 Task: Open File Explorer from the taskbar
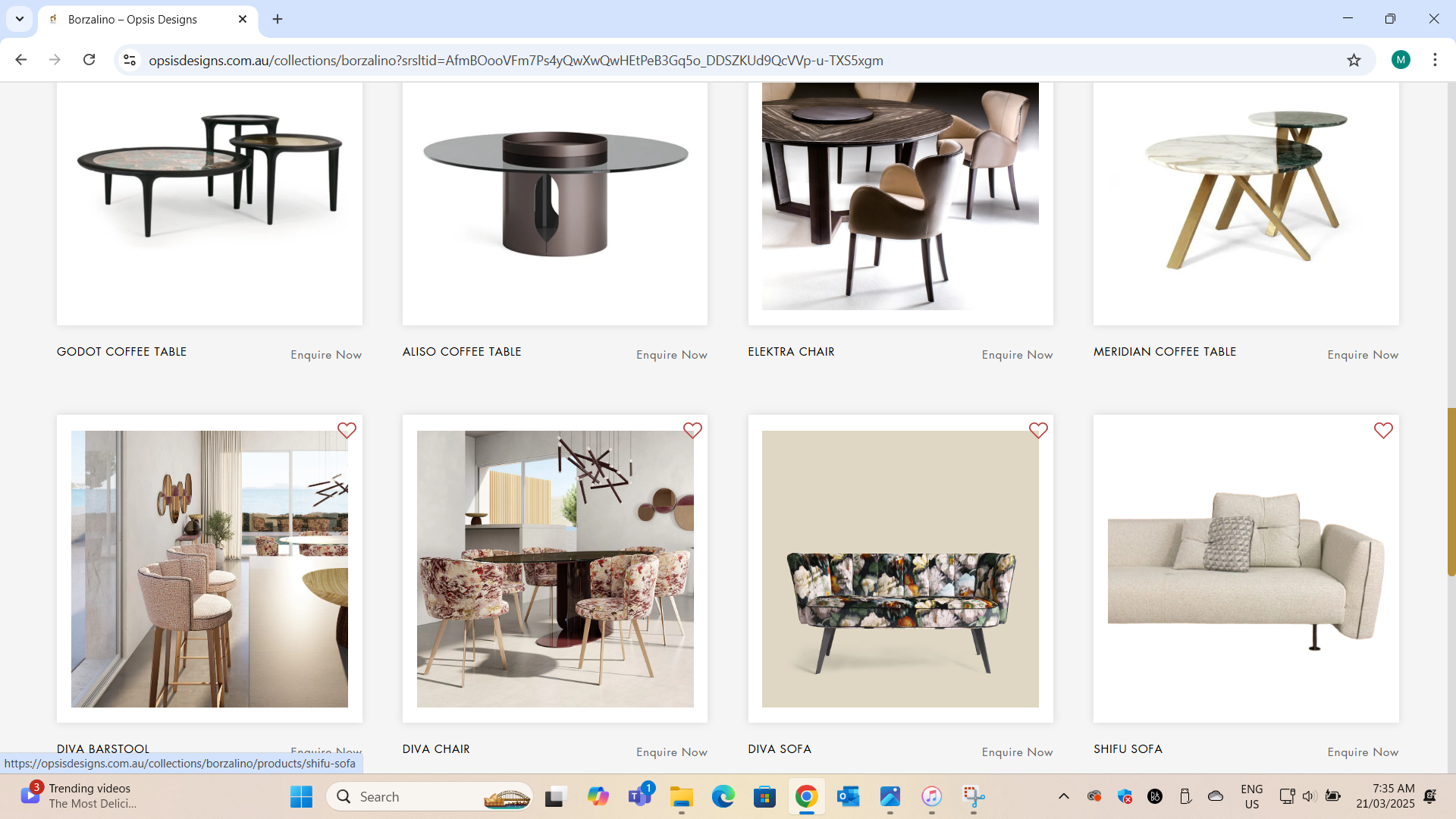point(681,797)
